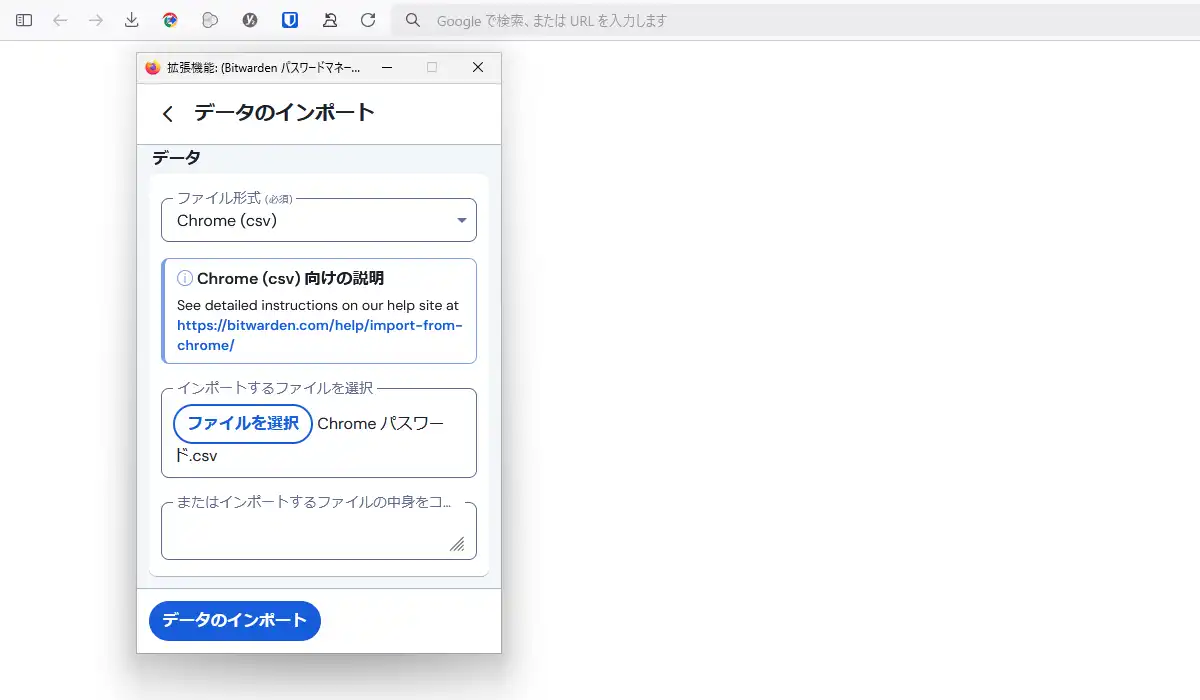Image resolution: width=1200 pixels, height=700 pixels.
Task: Click the search magnifier in address bar
Action: [x=413, y=20]
